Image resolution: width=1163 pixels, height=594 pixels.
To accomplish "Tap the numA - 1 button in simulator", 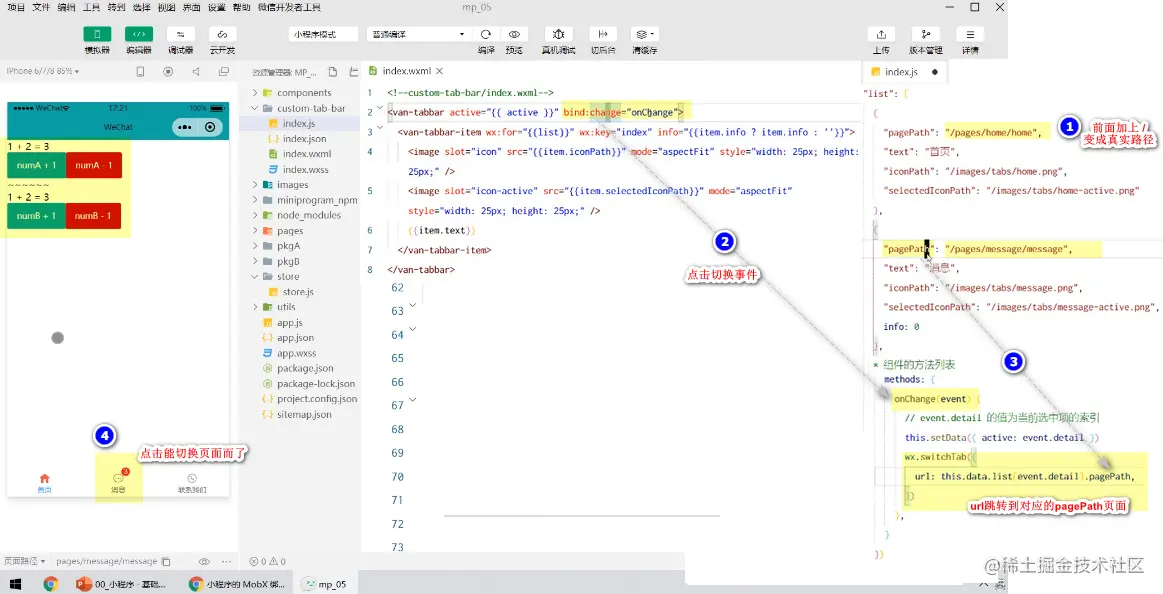I will point(93,165).
